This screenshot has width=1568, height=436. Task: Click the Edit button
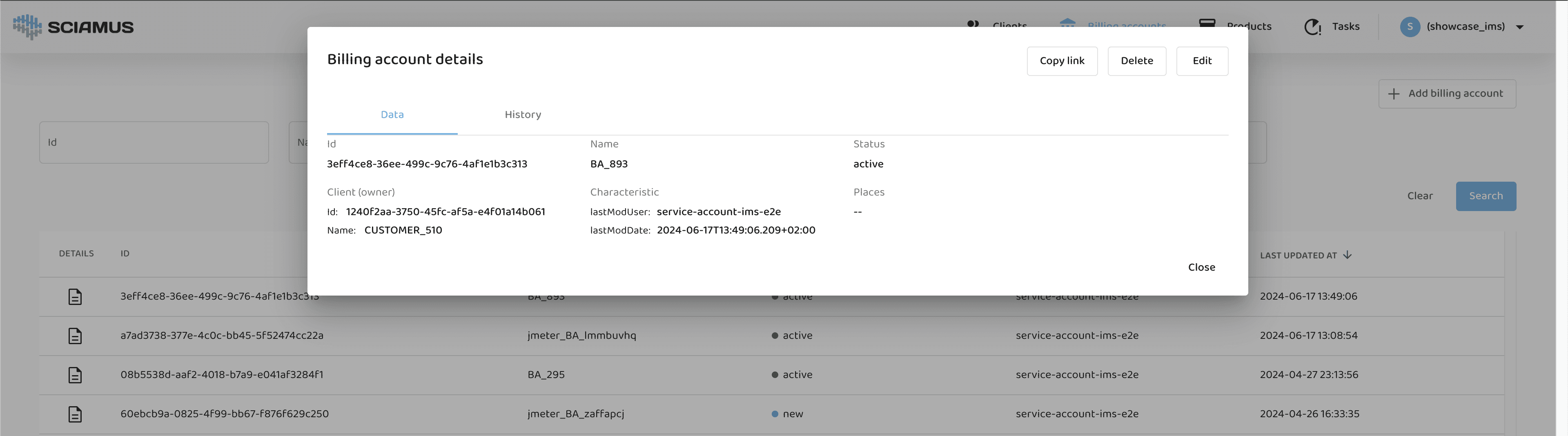[x=1202, y=61]
